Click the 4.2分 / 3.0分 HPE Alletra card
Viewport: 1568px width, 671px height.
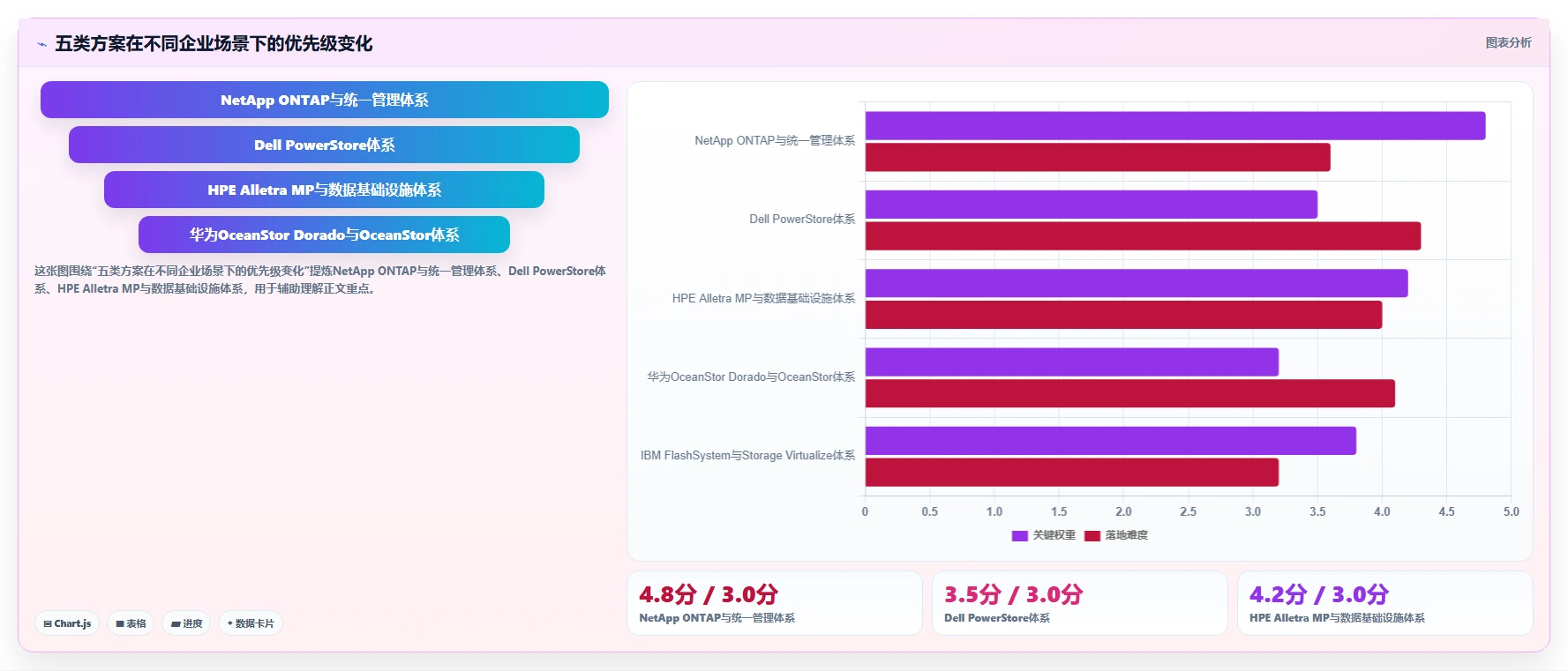(1384, 603)
